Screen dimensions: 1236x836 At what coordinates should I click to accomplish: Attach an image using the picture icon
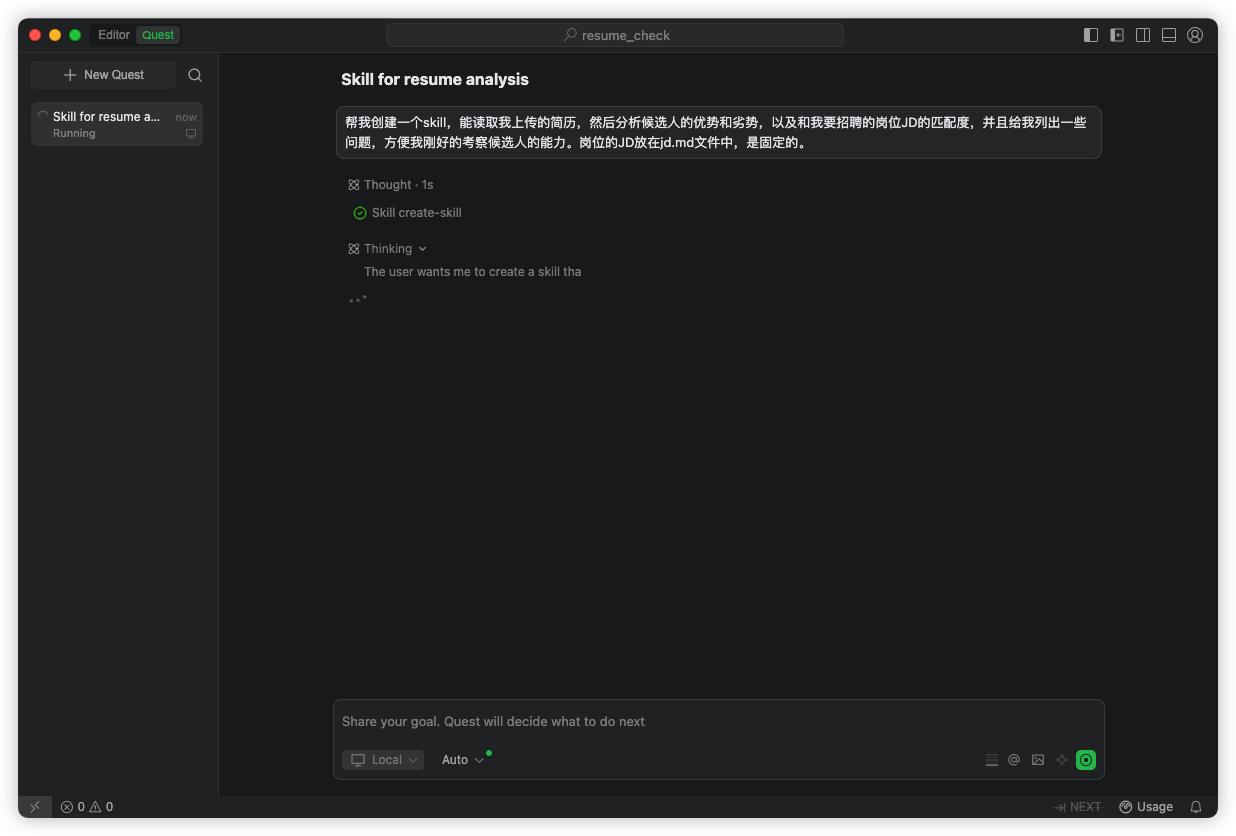(x=1038, y=760)
